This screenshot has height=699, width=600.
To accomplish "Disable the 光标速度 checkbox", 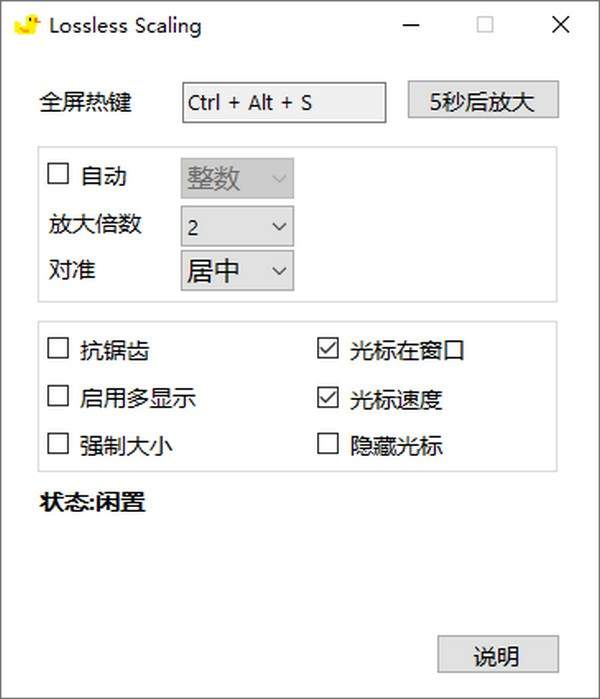I will 328,397.
